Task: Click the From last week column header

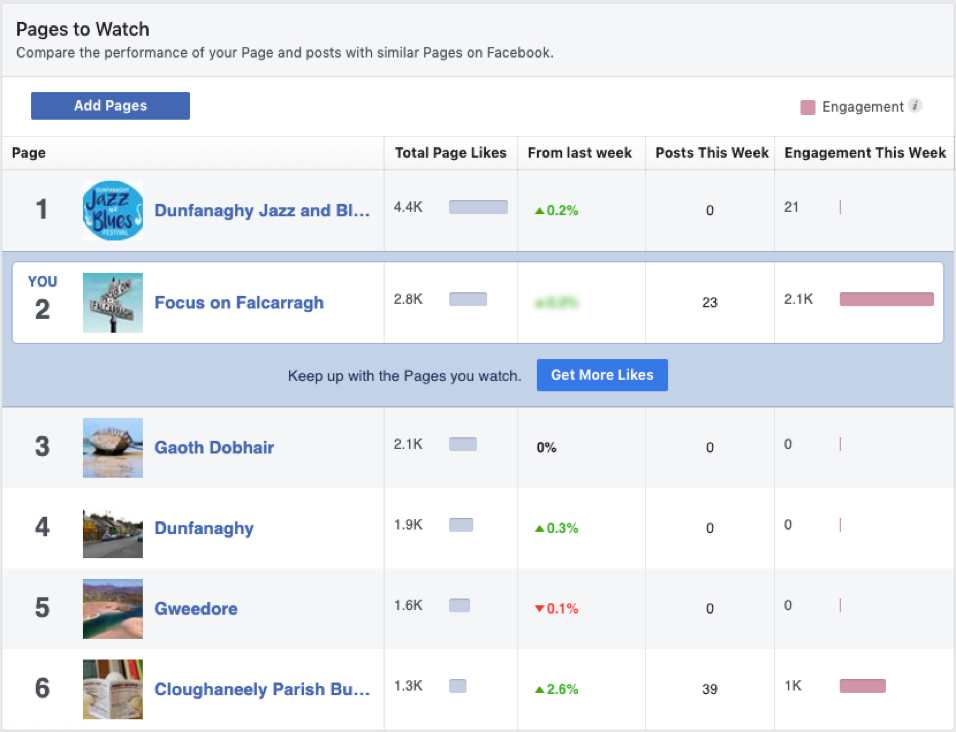Action: pyautogui.click(x=580, y=153)
